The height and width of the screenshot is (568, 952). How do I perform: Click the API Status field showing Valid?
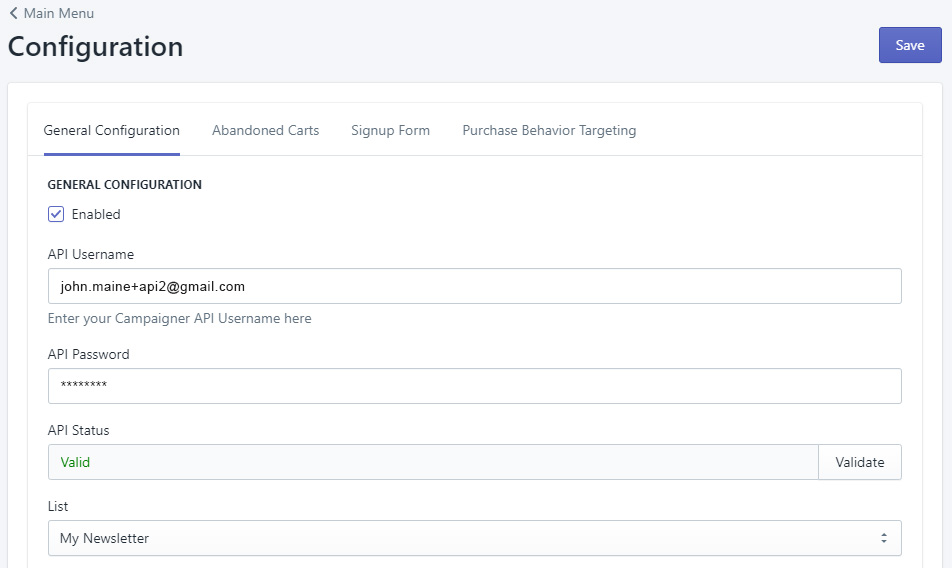tap(434, 462)
